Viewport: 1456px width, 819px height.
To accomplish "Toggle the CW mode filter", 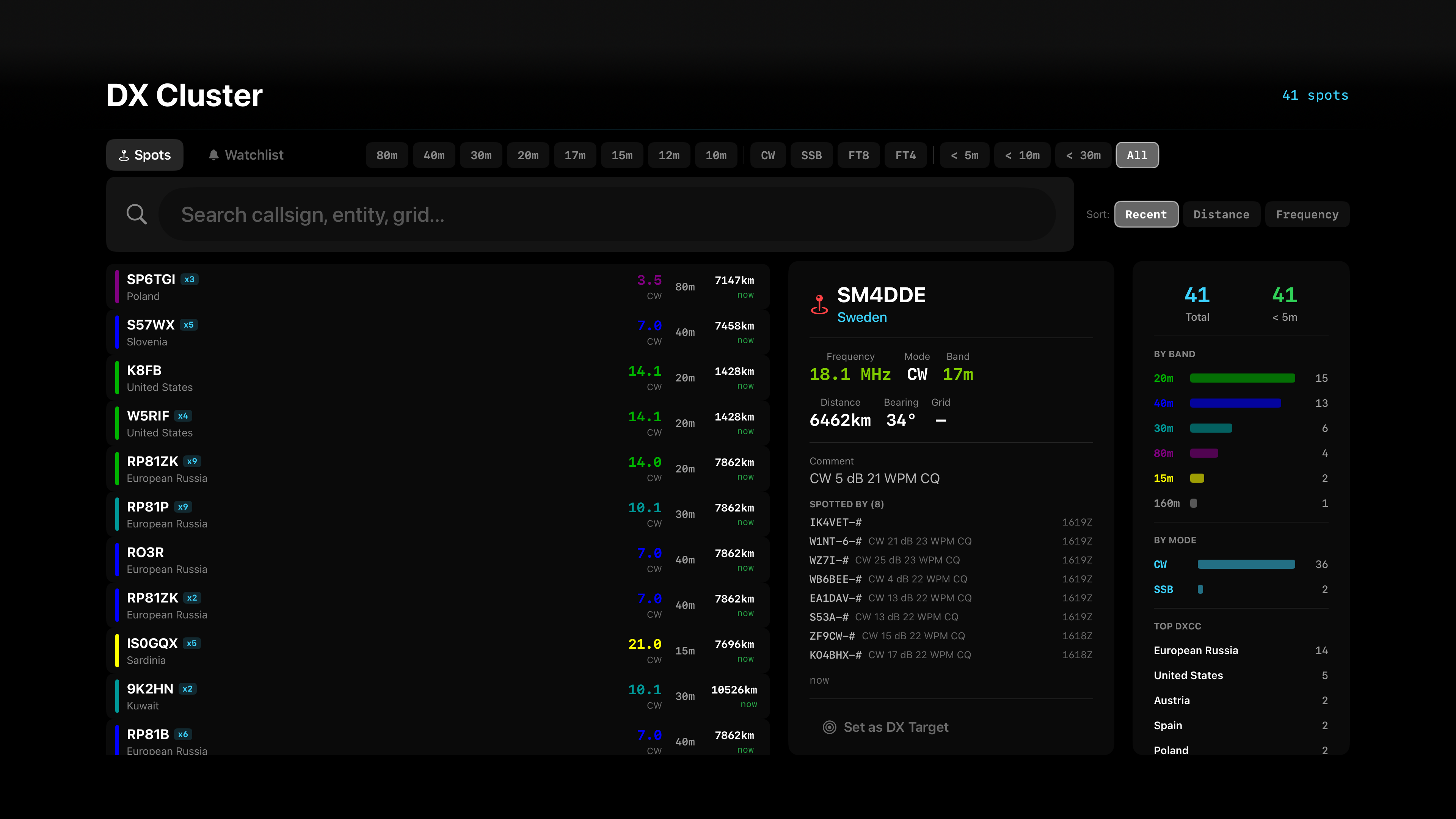I will pyautogui.click(x=767, y=155).
